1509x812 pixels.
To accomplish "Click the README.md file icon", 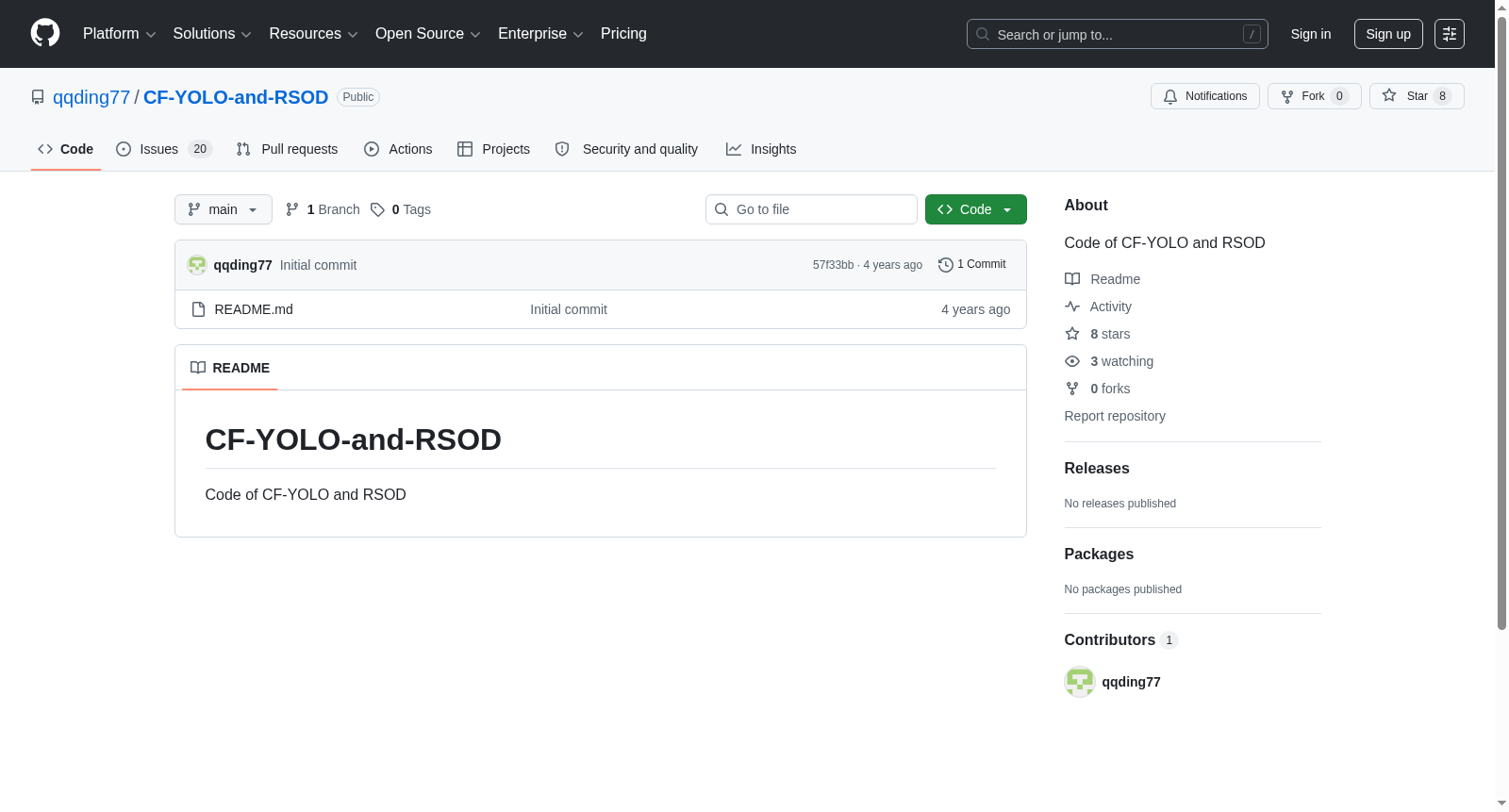I will tap(198, 309).
